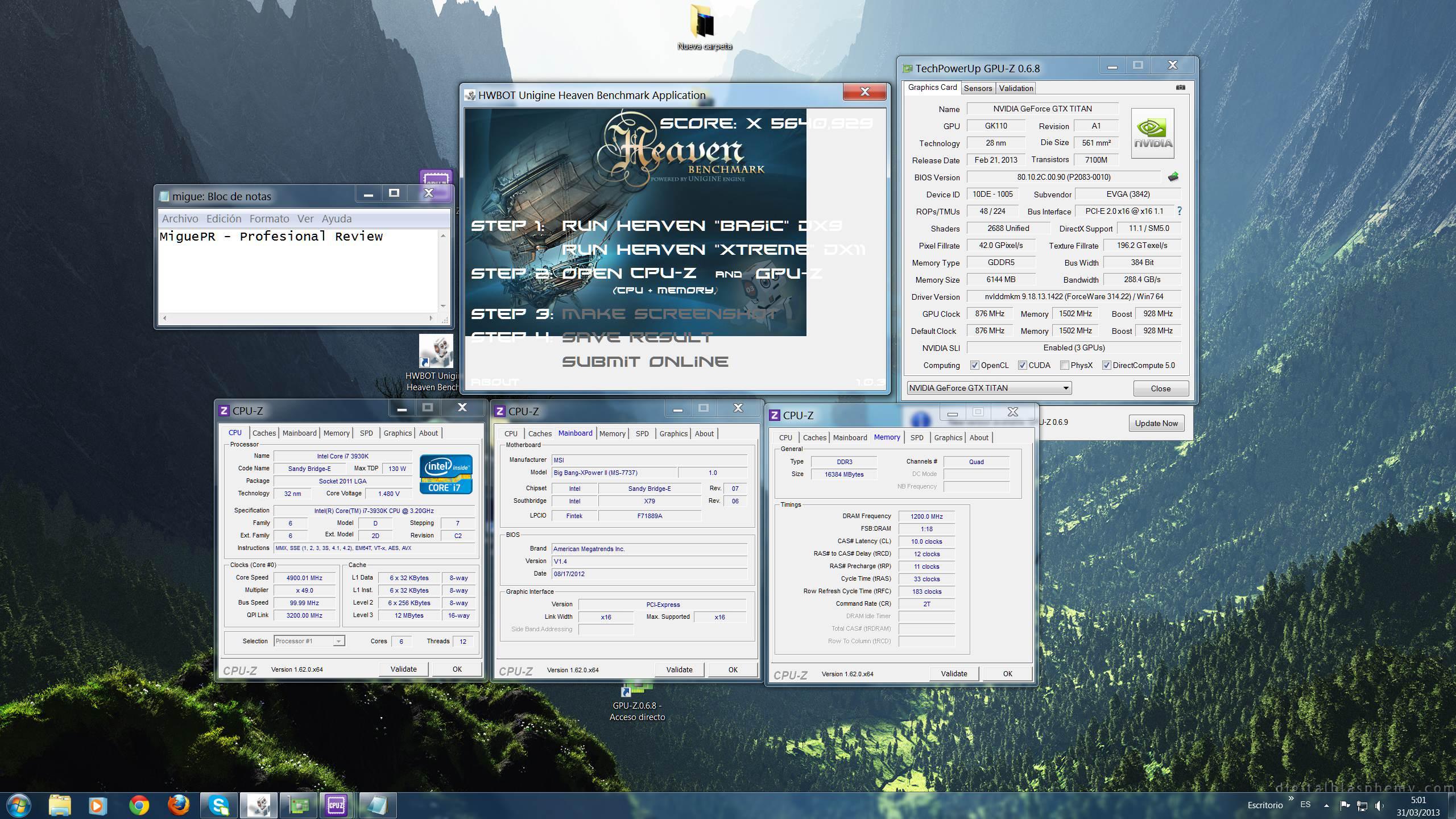Image resolution: width=1456 pixels, height=819 pixels.
Task: Open Graphics tab in the Memory CPU-Z window
Action: point(948,437)
